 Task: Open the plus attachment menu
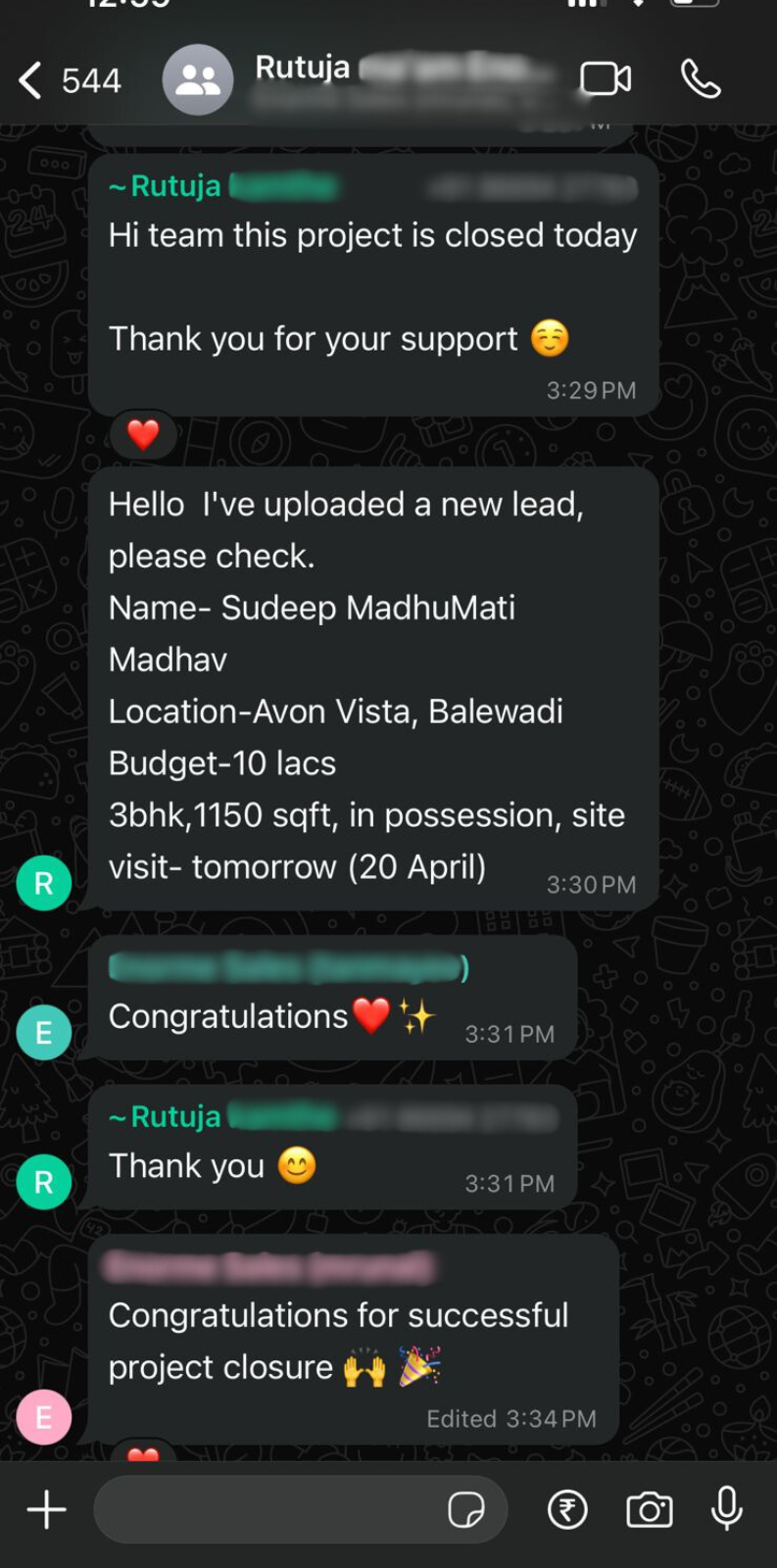pyautogui.click(x=46, y=1509)
